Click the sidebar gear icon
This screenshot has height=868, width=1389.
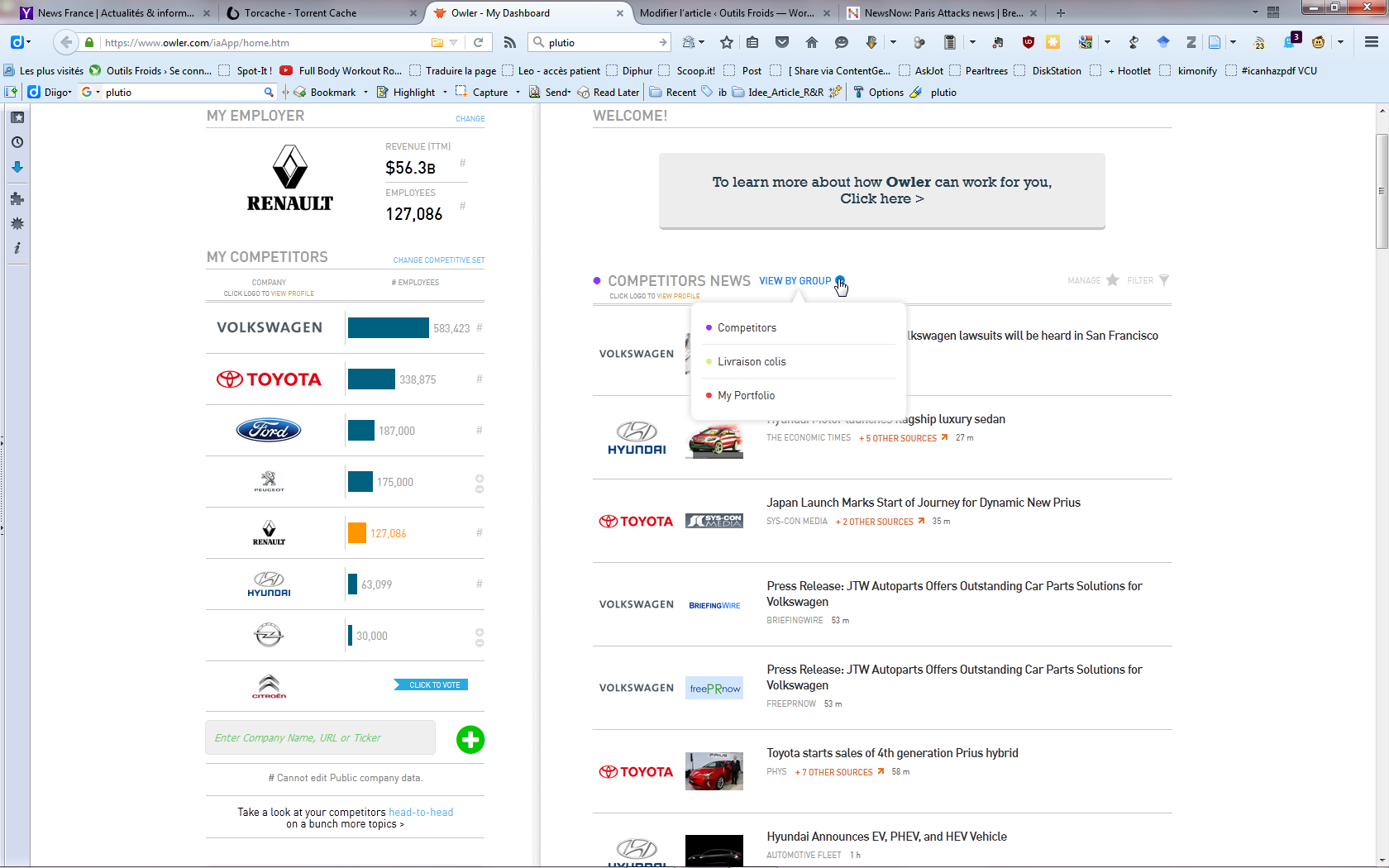click(x=17, y=223)
